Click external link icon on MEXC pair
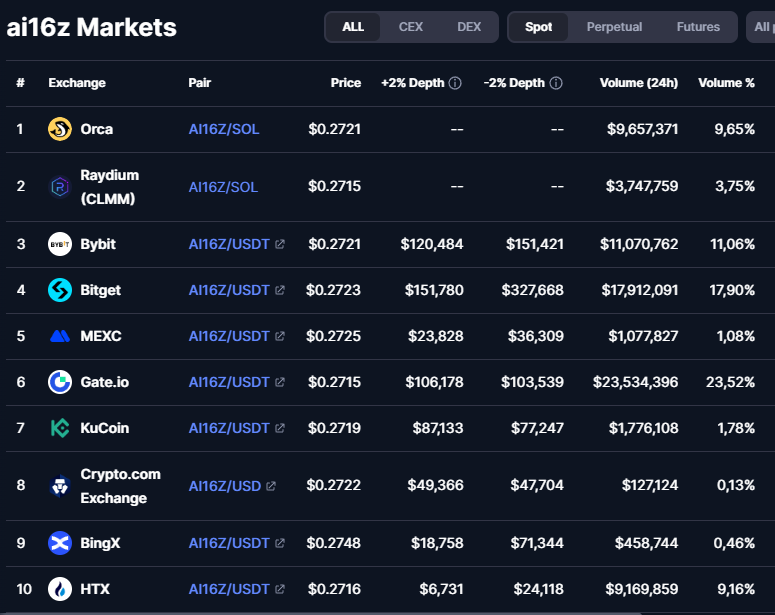The image size is (775, 615). point(280,336)
